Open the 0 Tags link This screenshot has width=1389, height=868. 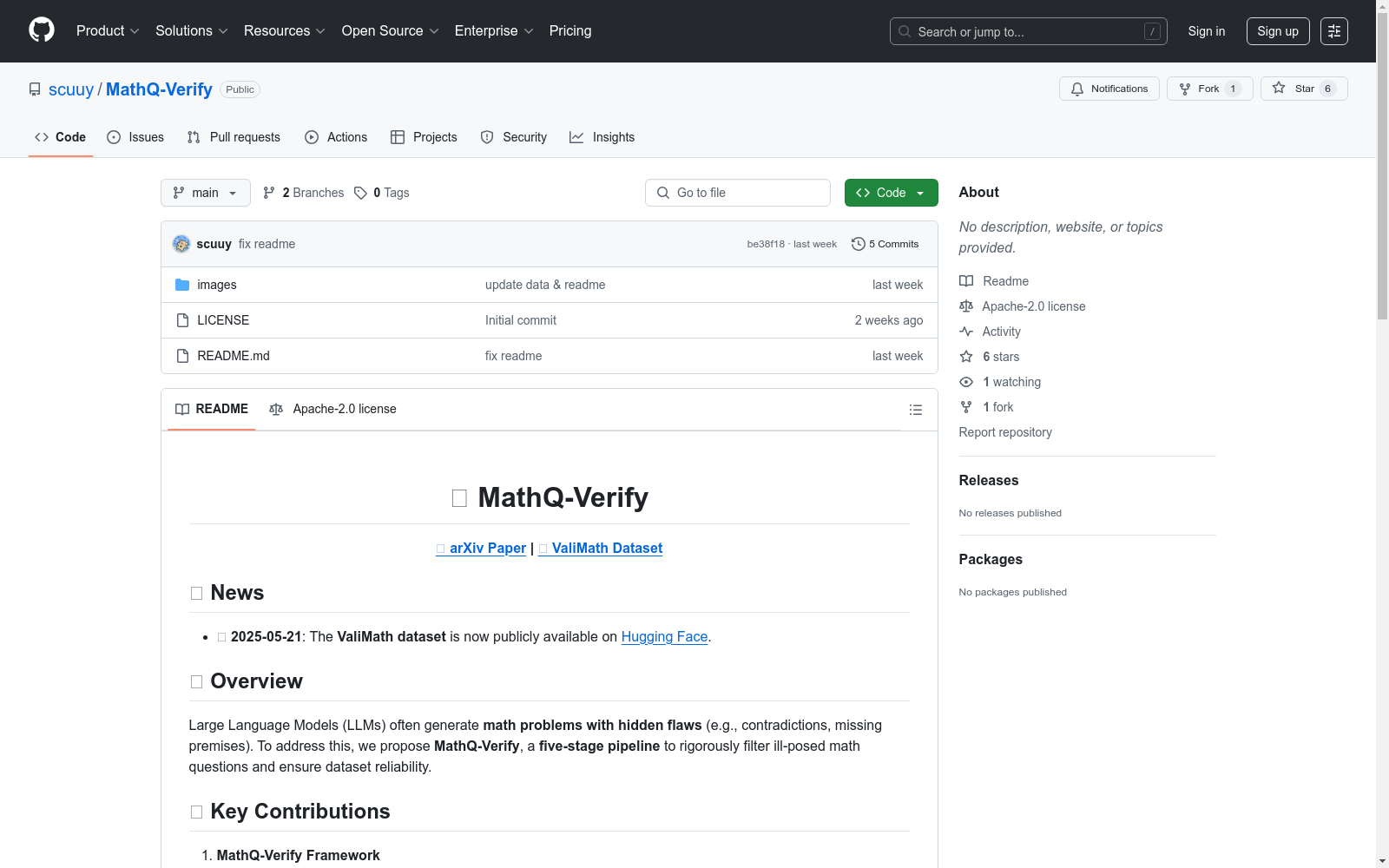(x=382, y=193)
